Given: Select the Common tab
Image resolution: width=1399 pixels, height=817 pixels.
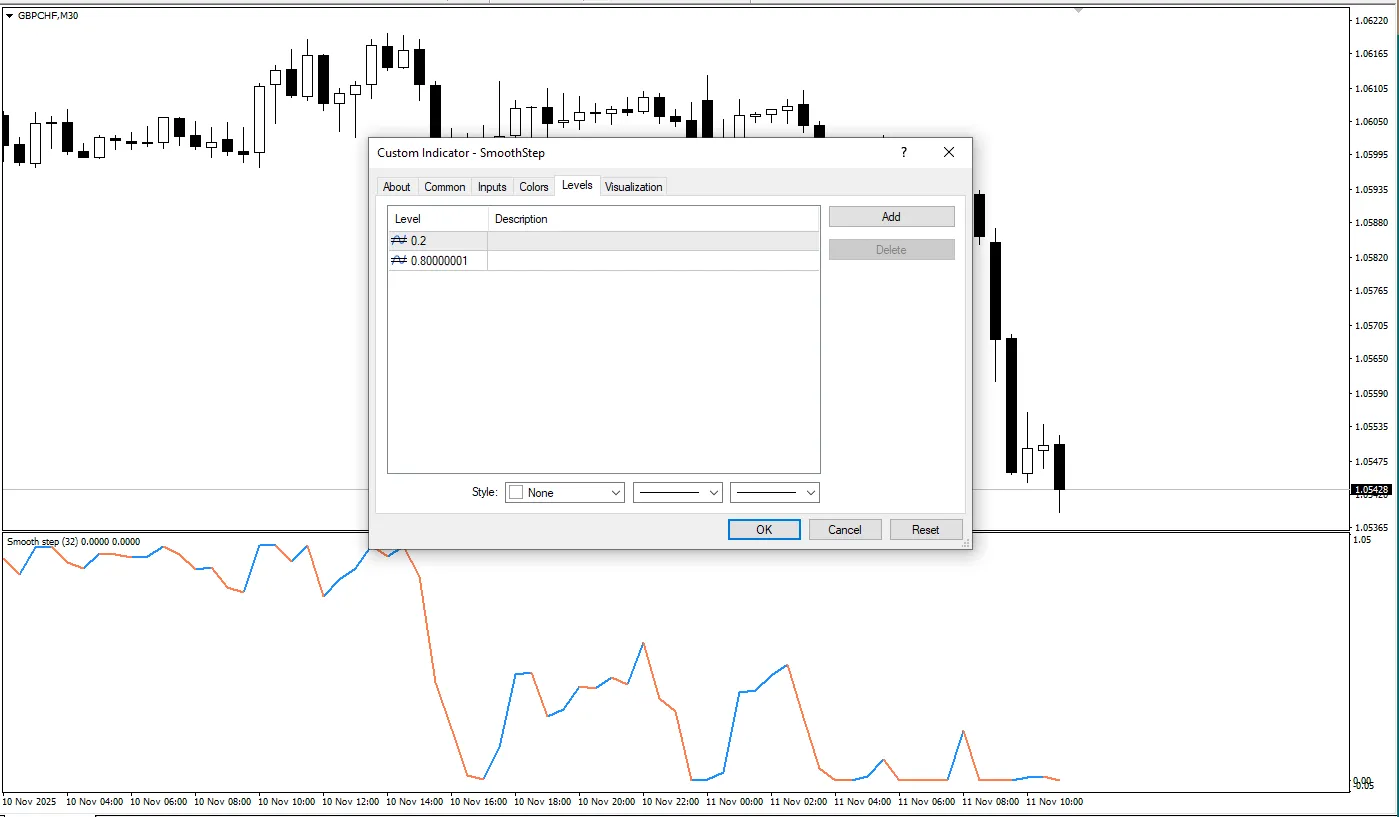Looking at the screenshot, I should point(444,187).
